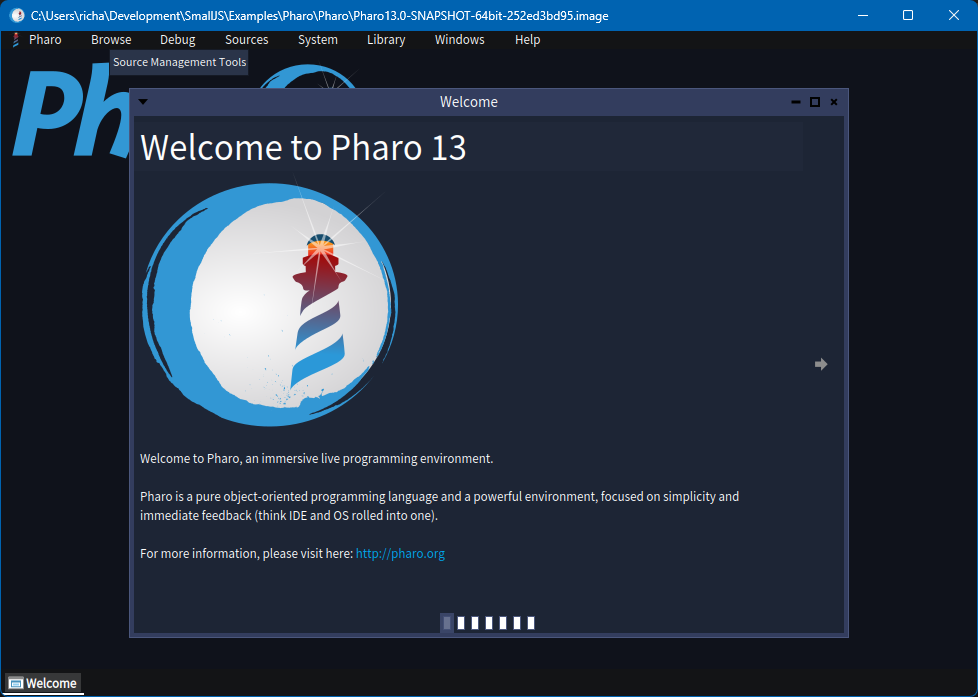Click the image file path title text
Screen dimensions: 978x697
pyautogui.click(x=319, y=16)
